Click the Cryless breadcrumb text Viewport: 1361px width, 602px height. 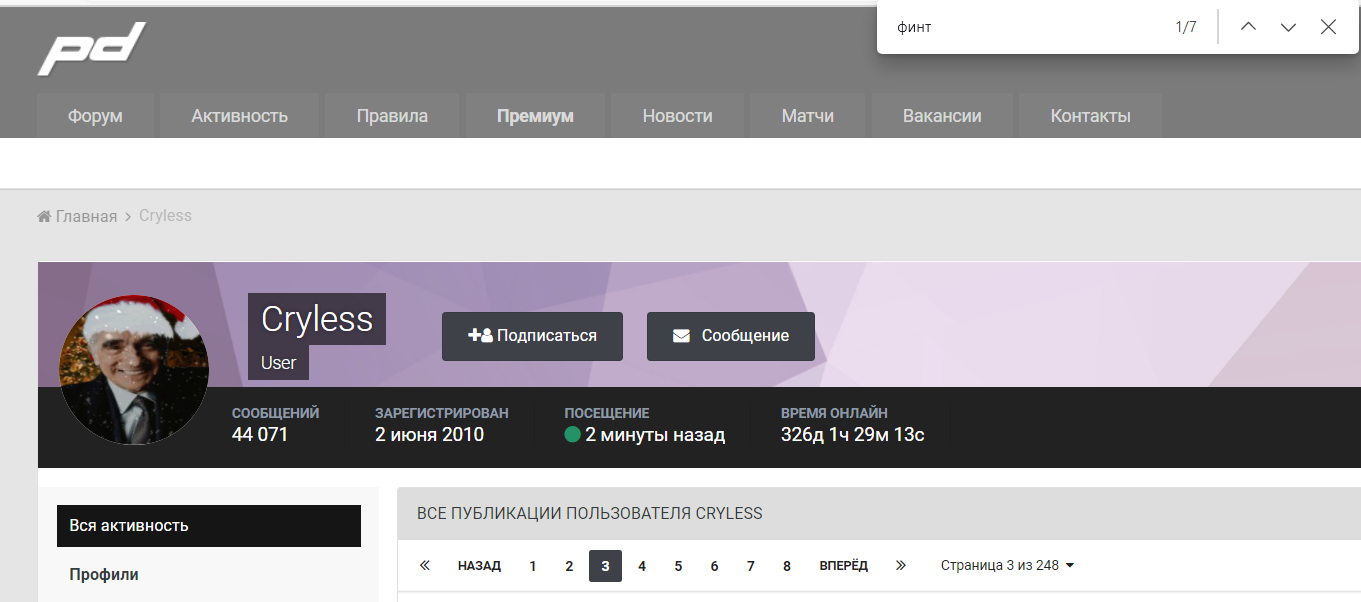point(165,216)
